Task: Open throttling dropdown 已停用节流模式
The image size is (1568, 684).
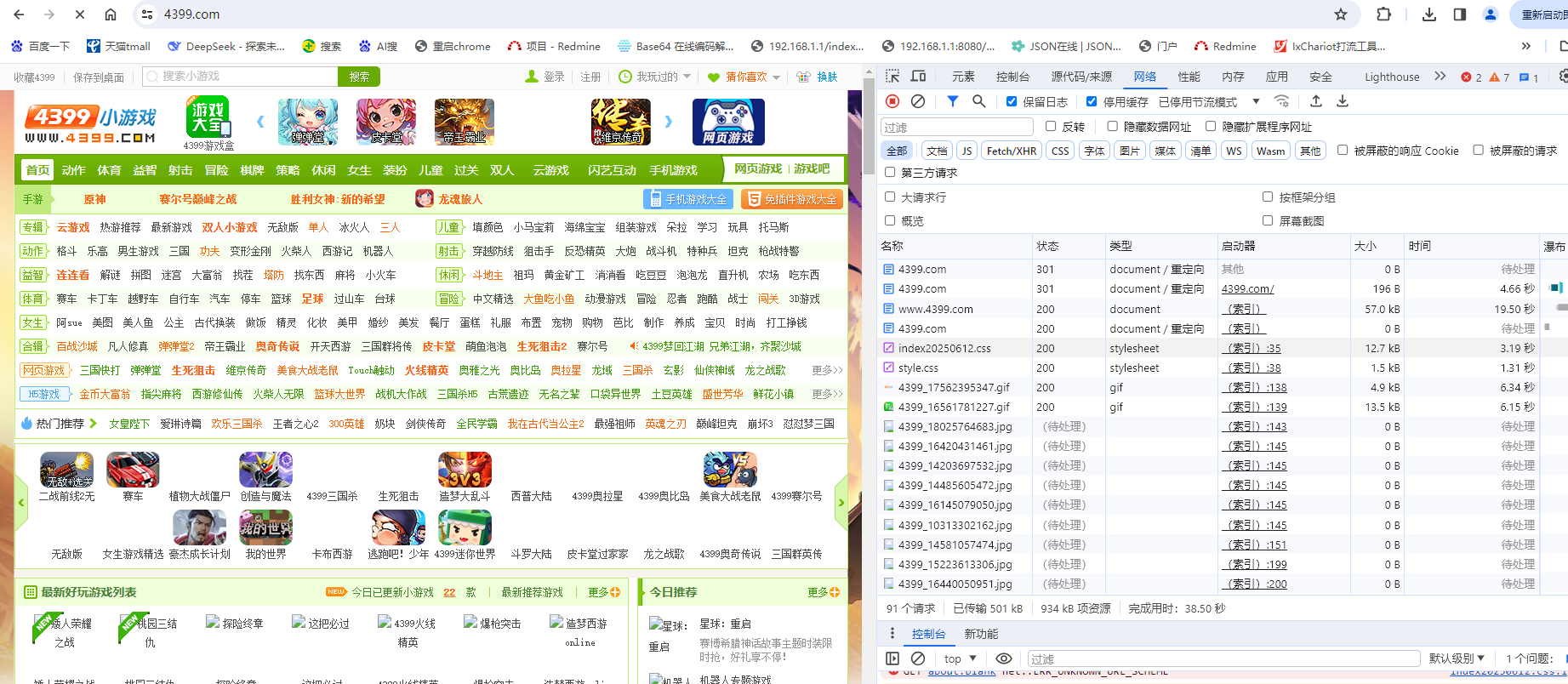Action: pyautogui.click(x=1208, y=102)
